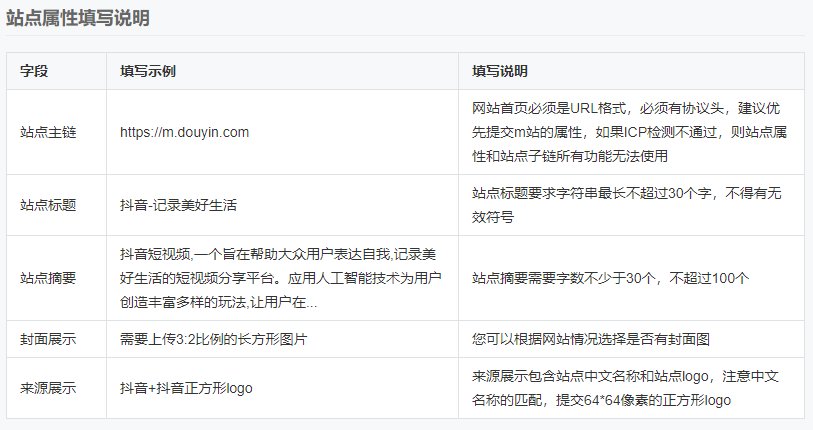Click the https://m.douyin.com example URL
813x430 pixels.
point(184,131)
